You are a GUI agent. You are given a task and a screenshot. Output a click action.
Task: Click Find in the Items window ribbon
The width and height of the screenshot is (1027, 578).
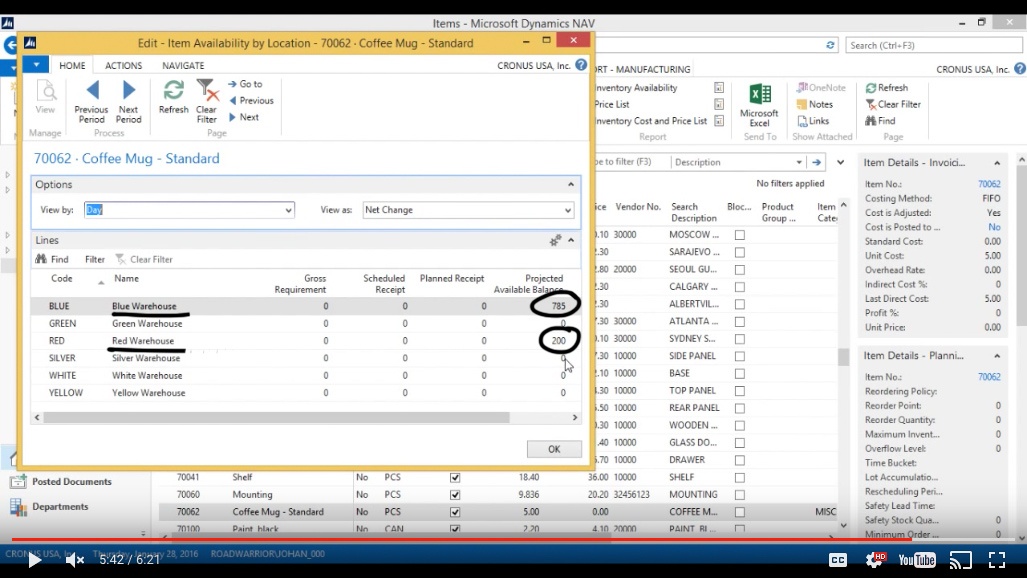pos(880,121)
